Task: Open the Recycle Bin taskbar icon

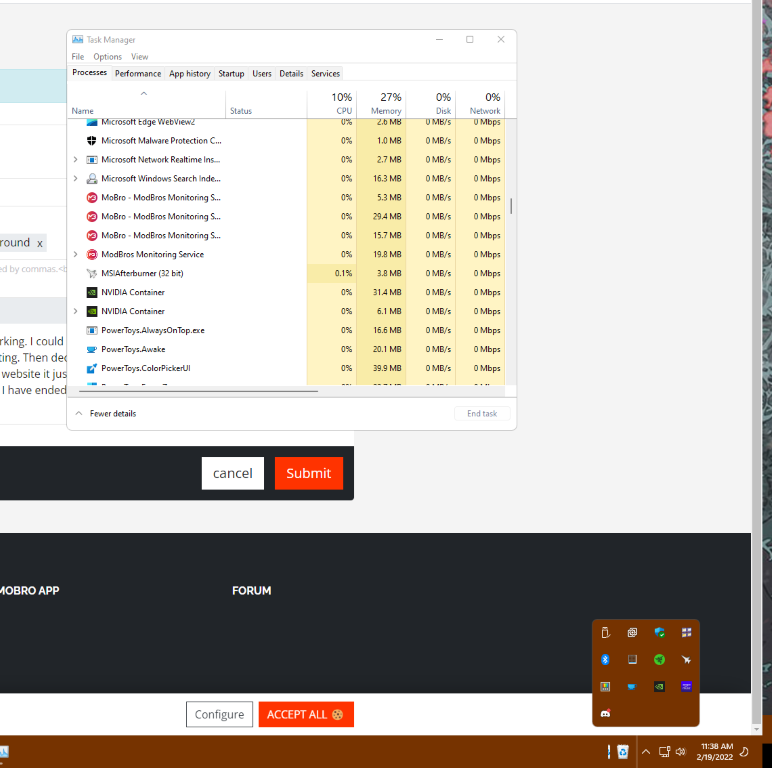Action: click(623, 752)
